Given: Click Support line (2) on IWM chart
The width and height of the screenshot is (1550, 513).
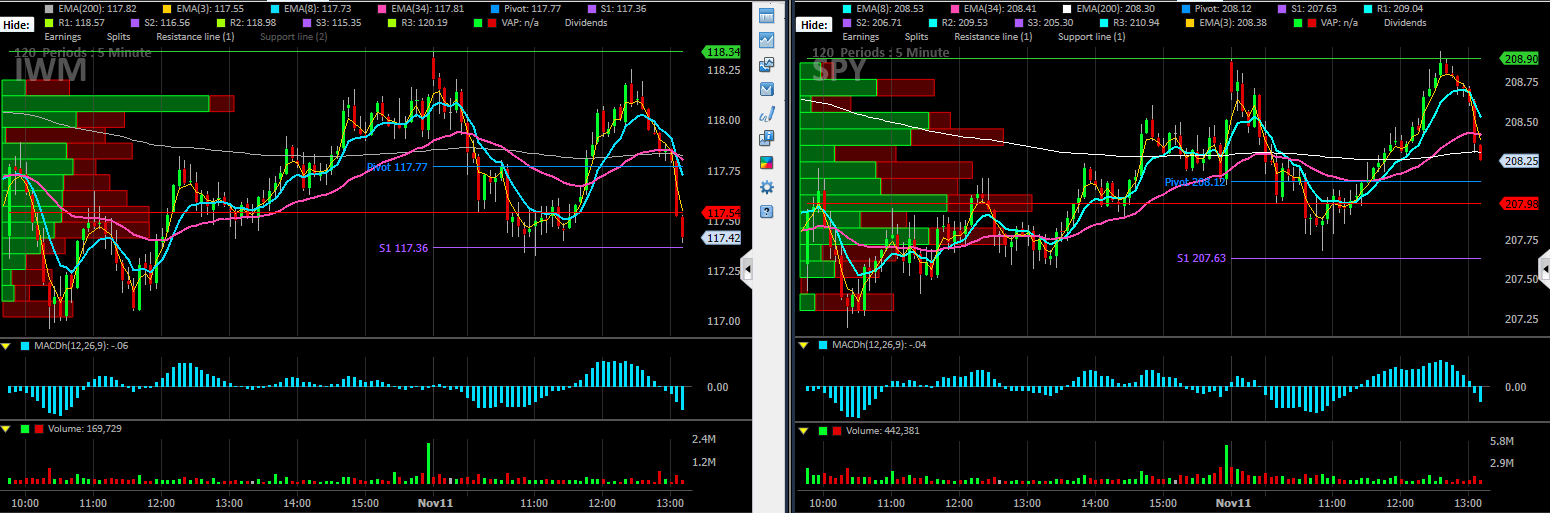Looking at the screenshot, I should 293,36.
